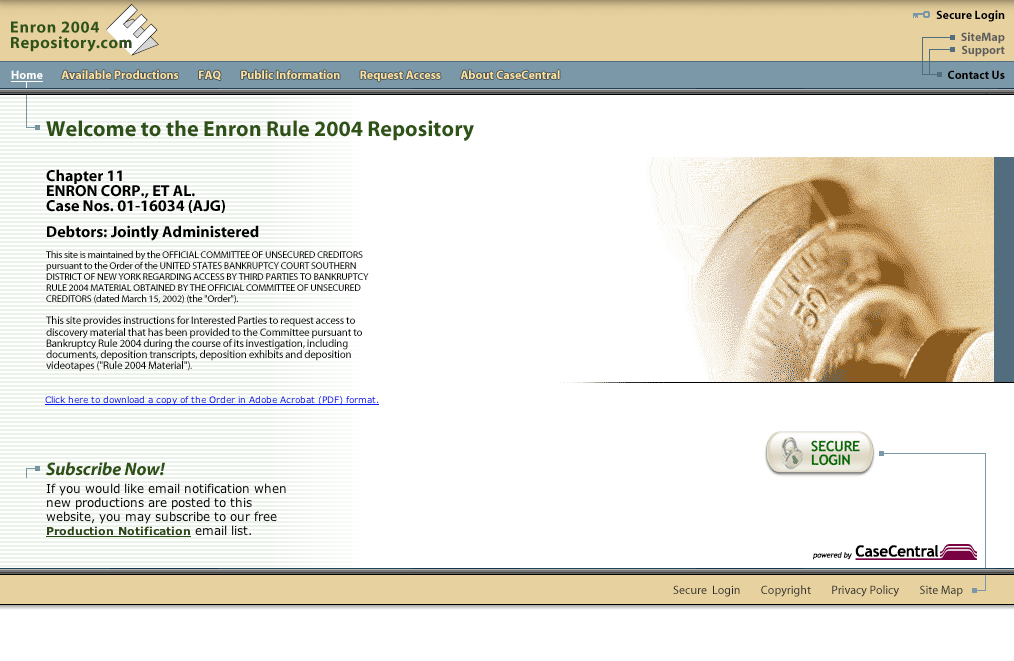Click the Subscribe Now! heading

105,469
